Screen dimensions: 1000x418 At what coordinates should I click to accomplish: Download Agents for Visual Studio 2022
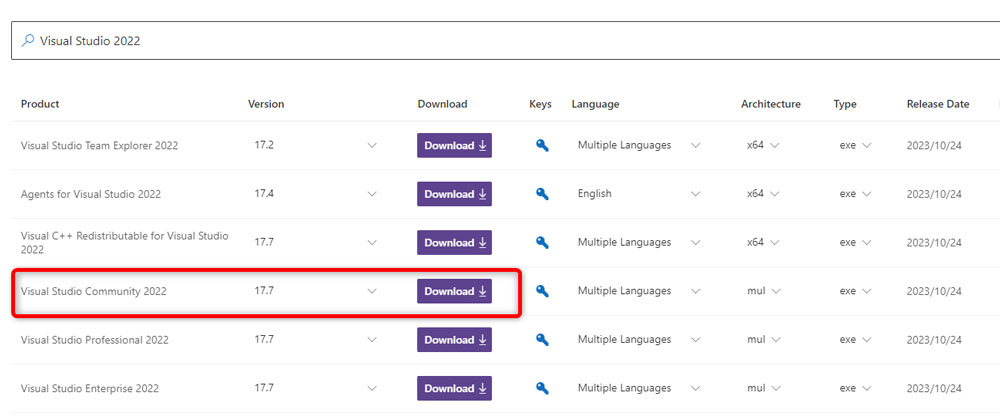454,194
